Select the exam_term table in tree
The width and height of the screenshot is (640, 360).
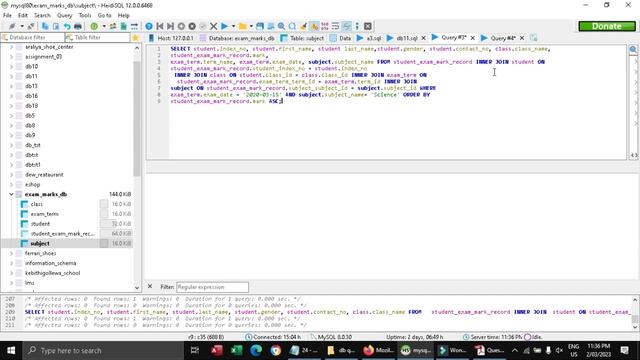point(45,214)
